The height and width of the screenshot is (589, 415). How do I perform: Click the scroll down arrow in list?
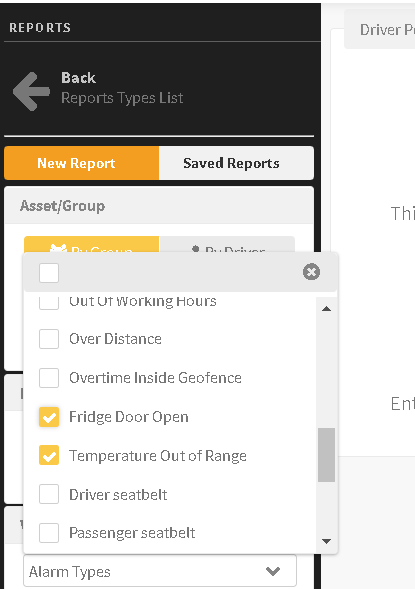click(326, 541)
